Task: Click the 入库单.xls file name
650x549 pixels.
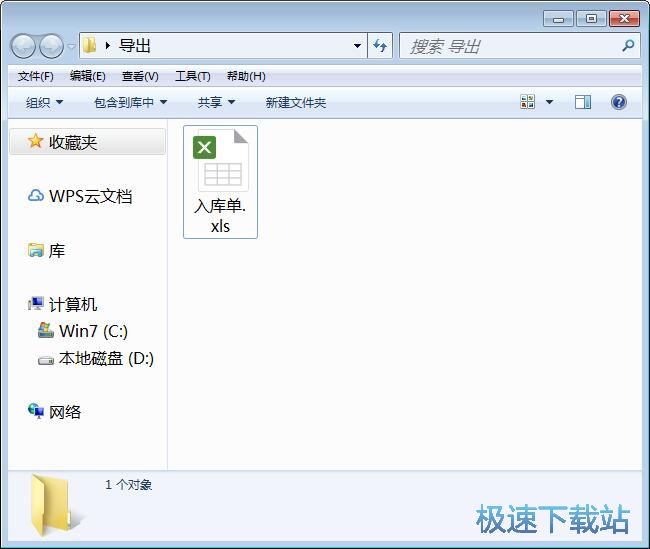Action: [220, 216]
